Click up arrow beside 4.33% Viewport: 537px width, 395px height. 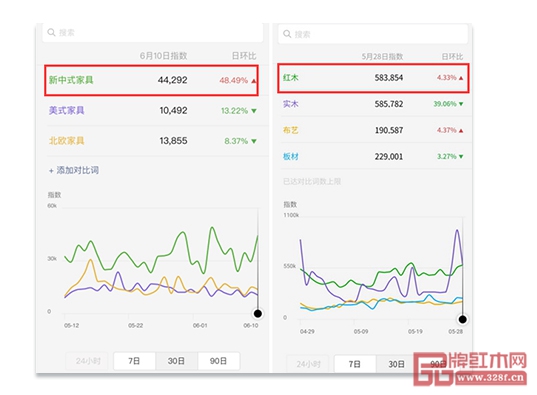(461, 78)
